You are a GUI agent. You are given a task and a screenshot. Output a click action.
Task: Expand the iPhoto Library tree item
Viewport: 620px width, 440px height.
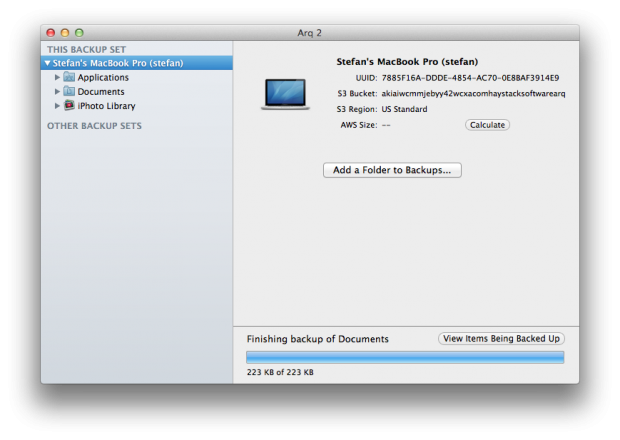[57, 106]
